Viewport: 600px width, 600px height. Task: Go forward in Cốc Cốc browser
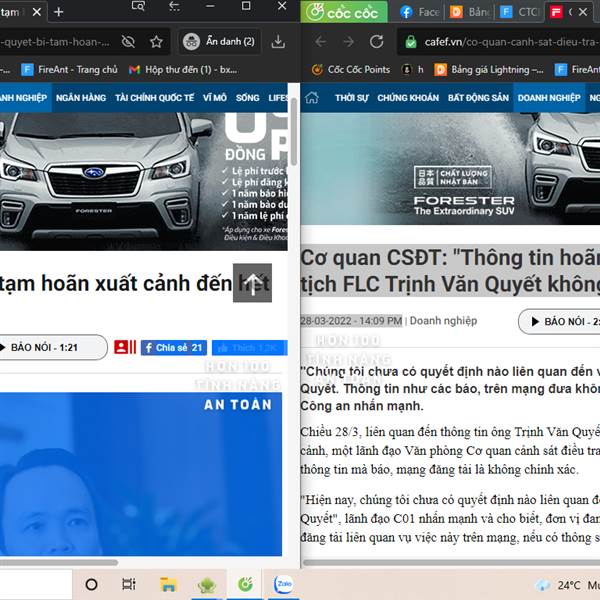click(x=349, y=41)
